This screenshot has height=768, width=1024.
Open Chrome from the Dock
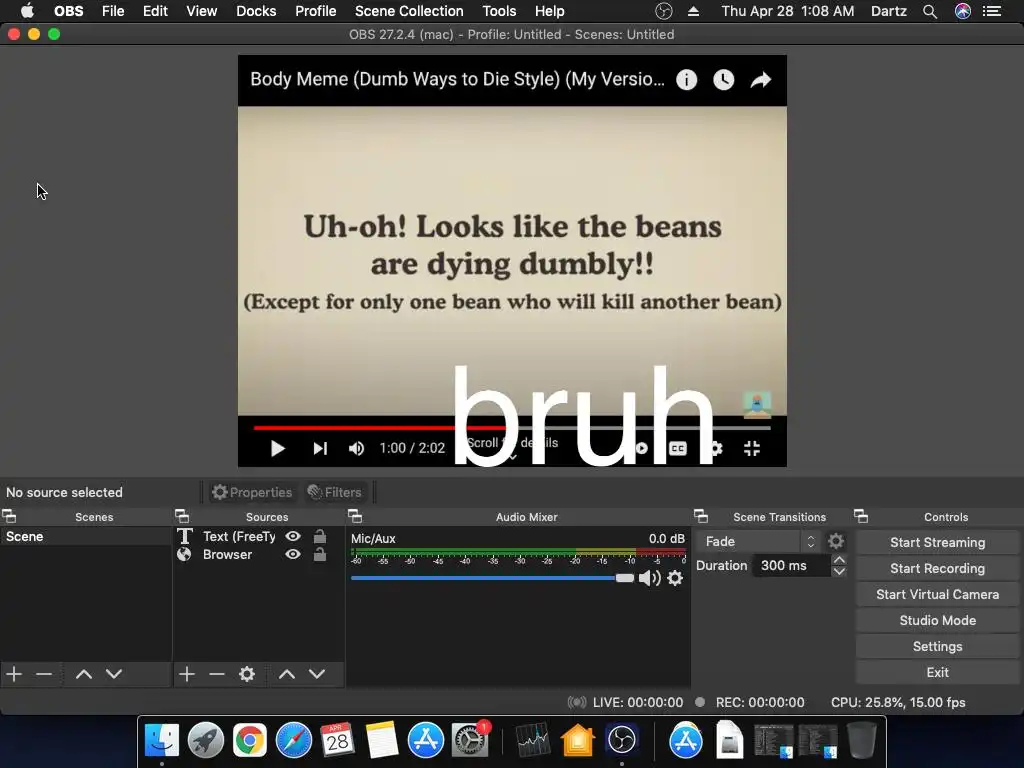[249, 741]
